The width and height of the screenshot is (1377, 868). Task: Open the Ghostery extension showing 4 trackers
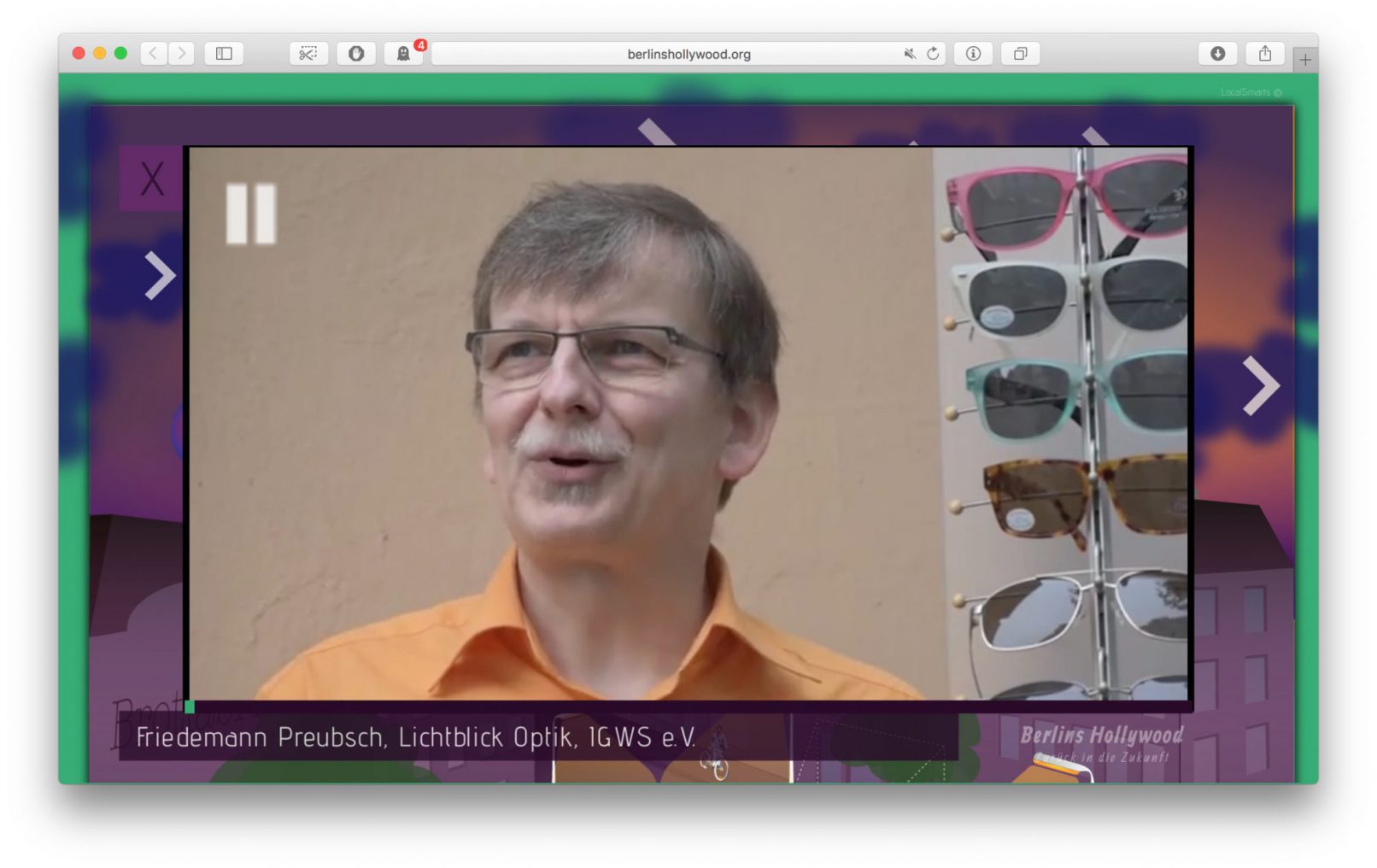(x=403, y=54)
